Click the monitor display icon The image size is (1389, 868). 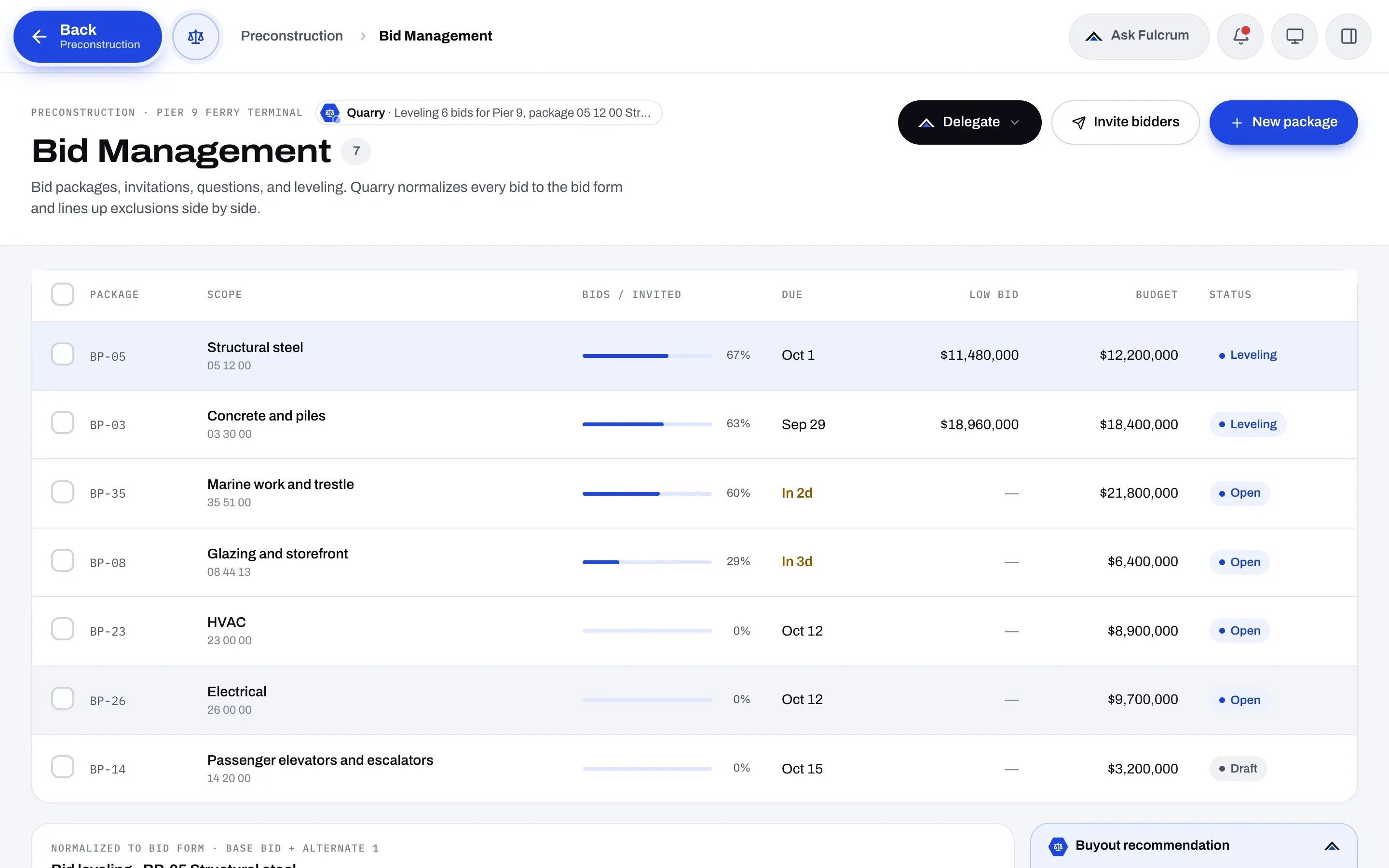tap(1294, 36)
